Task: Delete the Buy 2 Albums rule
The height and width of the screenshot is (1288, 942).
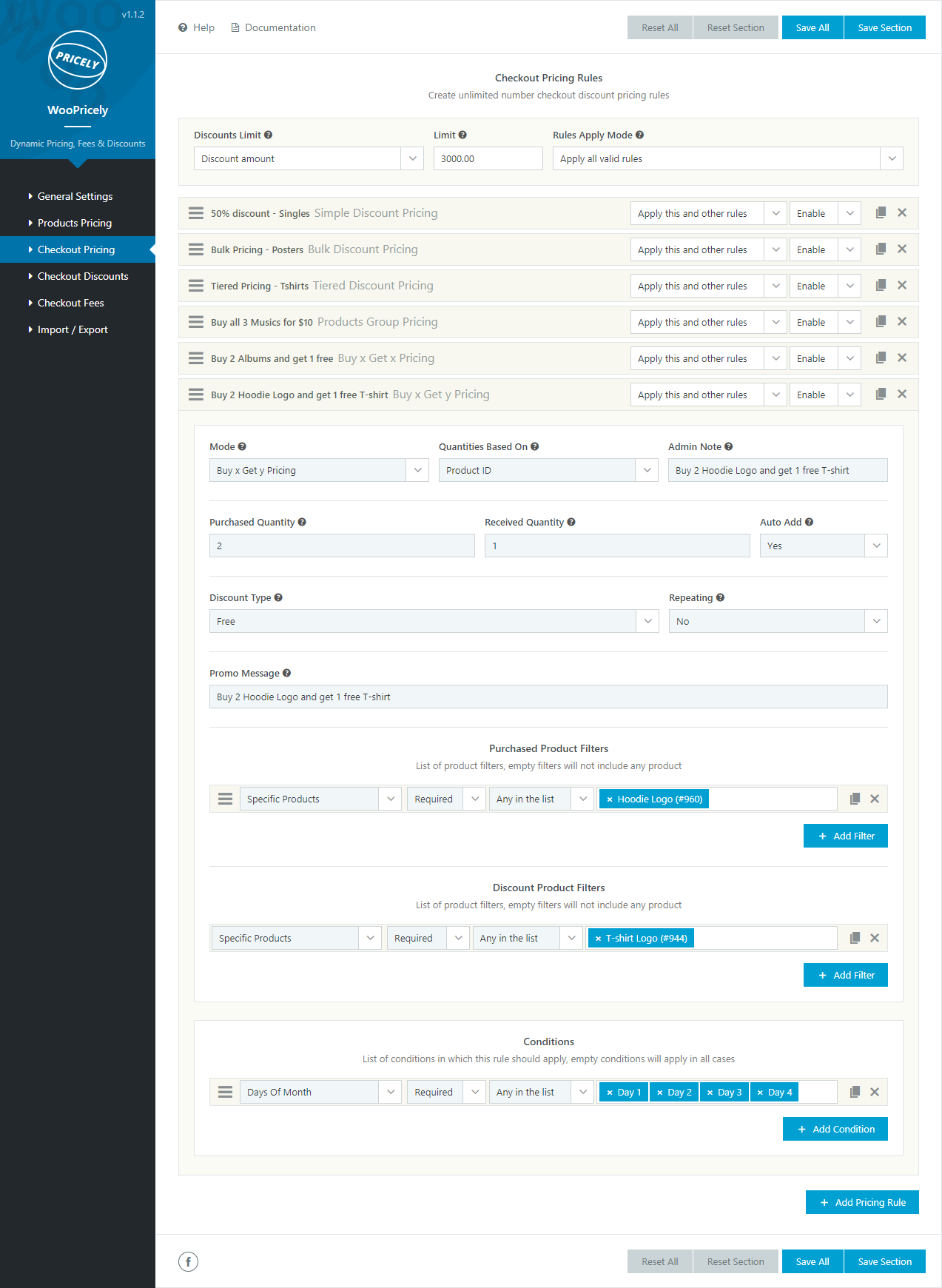Action: coord(902,358)
